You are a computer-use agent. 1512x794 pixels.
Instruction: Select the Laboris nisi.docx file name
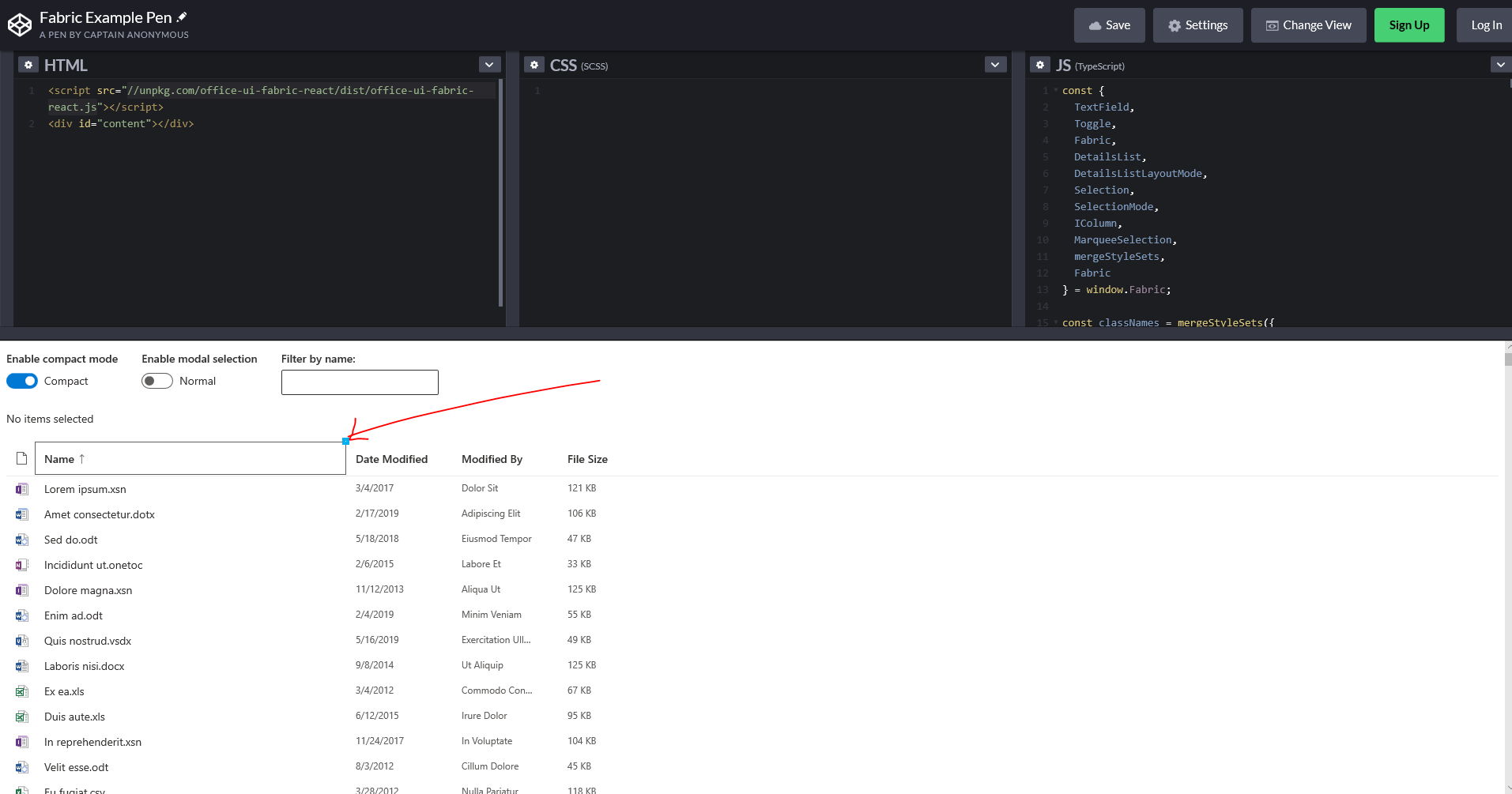(85, 666)
